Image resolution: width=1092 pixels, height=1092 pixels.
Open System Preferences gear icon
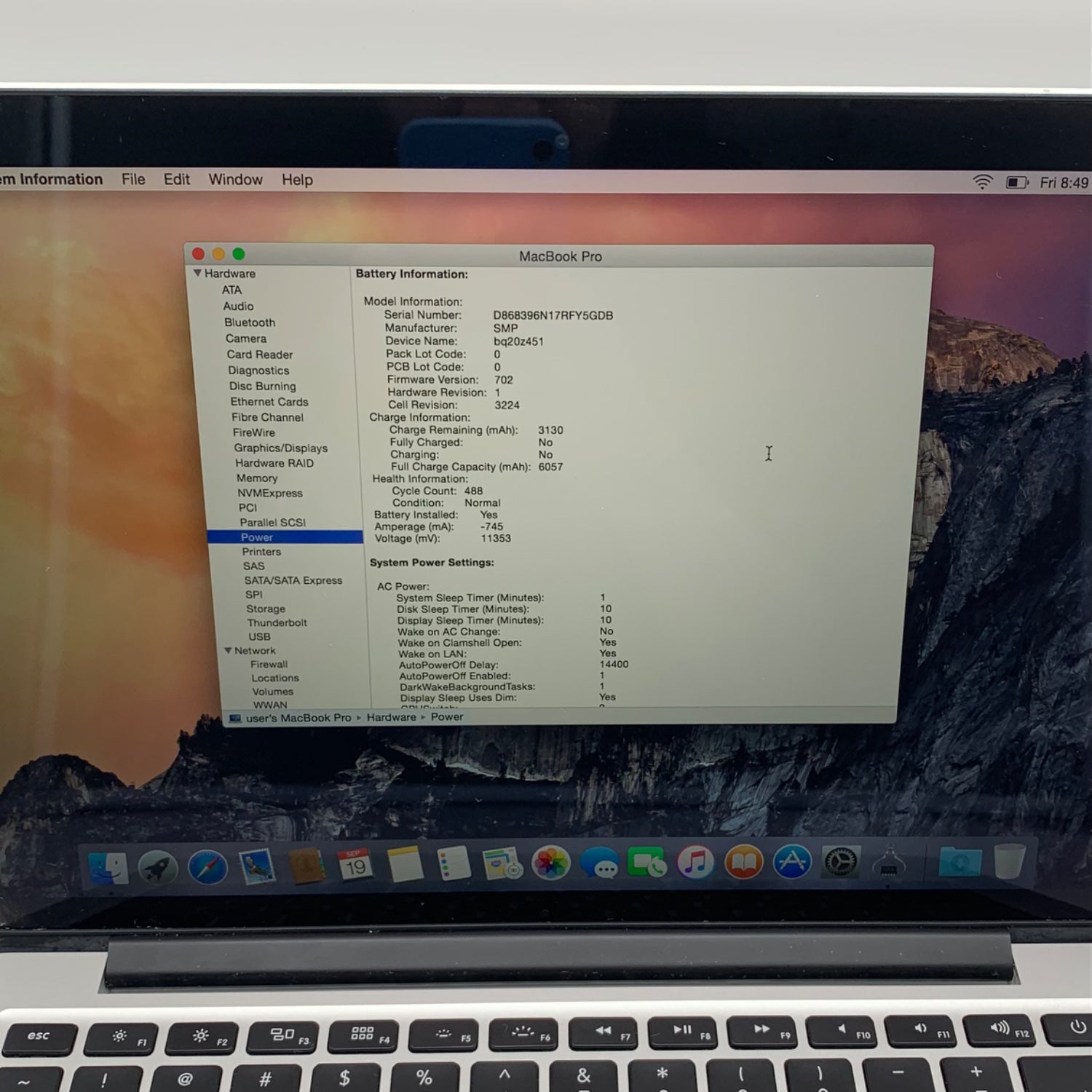pyautogui.click(x=841, y=862)
